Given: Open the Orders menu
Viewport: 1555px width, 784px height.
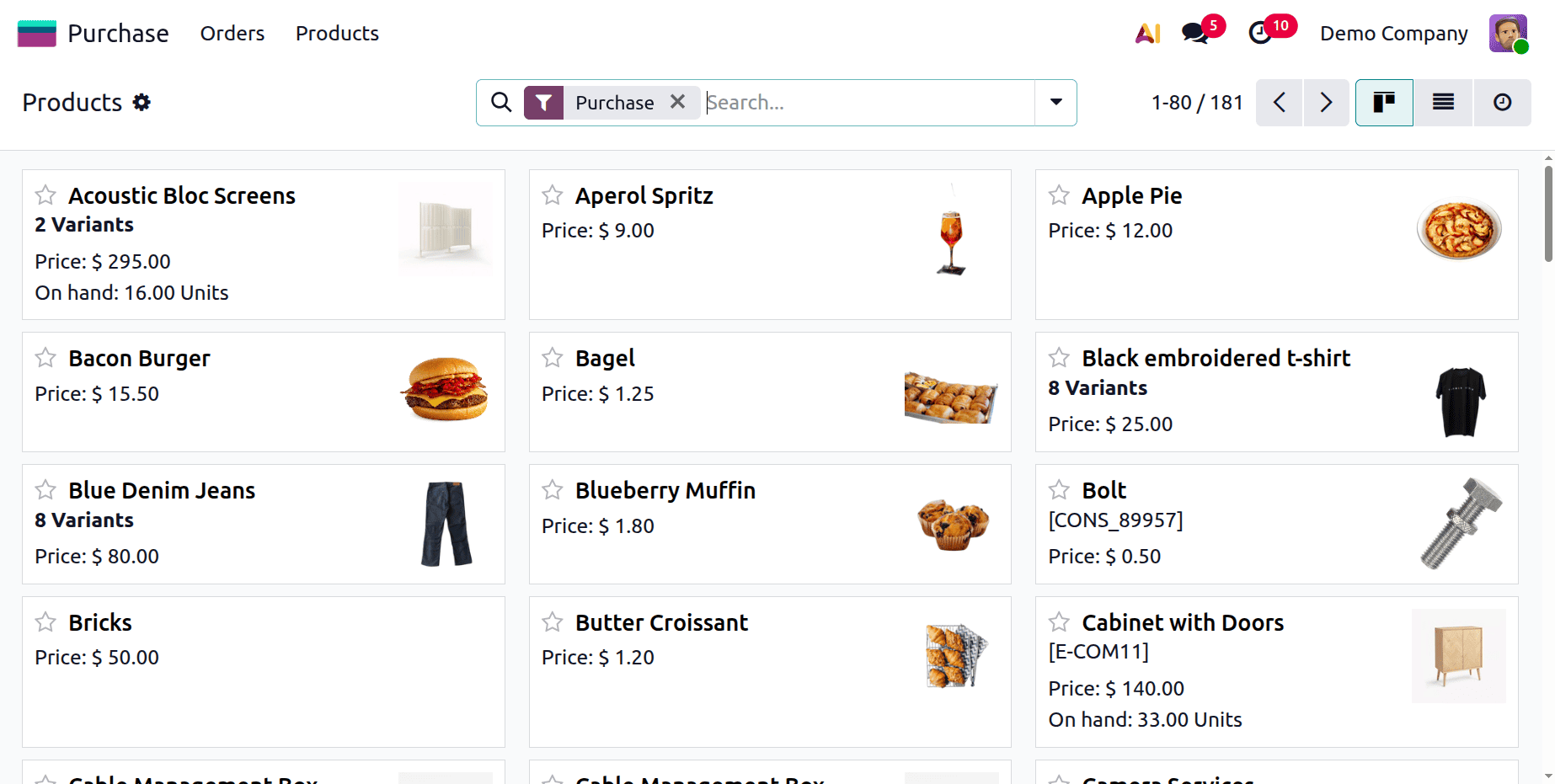Looking at the screenshot, I should point(232,33).
